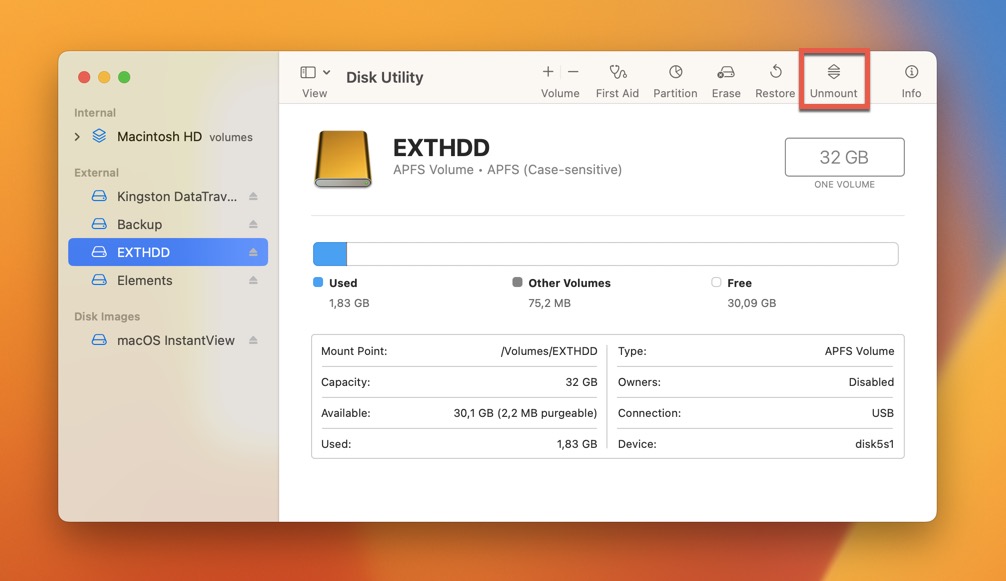Open the View dropdown chevron
This screenshot has width=1006, height=581.
point(327,73)
